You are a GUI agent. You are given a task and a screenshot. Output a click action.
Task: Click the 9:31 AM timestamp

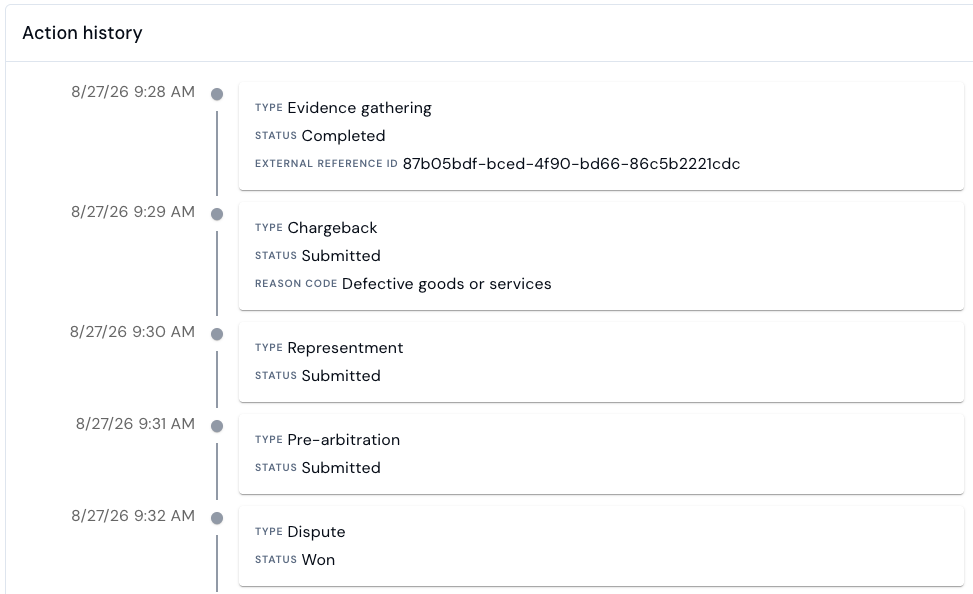(x=135, y=423)
